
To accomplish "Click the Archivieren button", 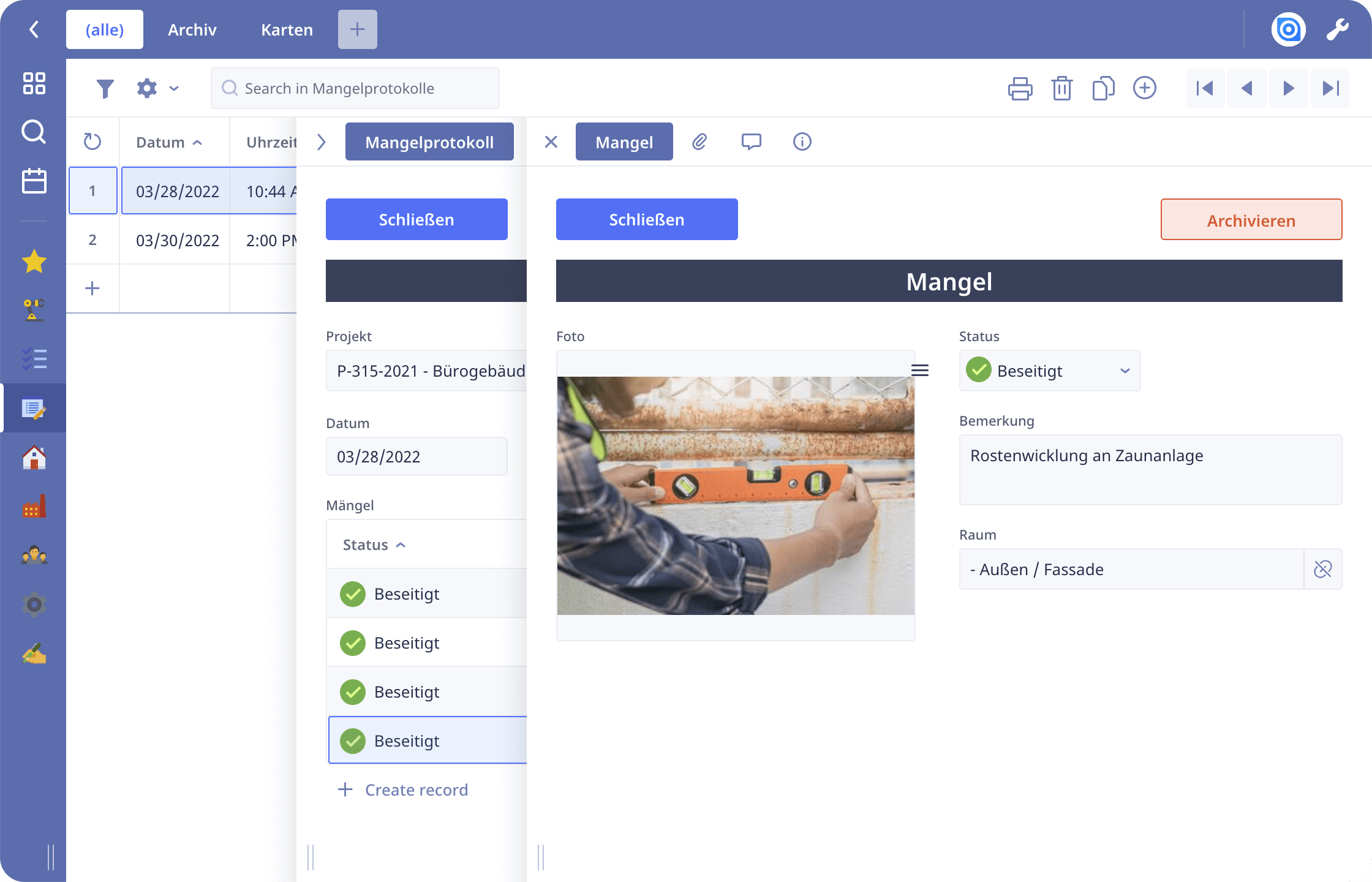I will pyautogui.click(x=1251, y=219).
